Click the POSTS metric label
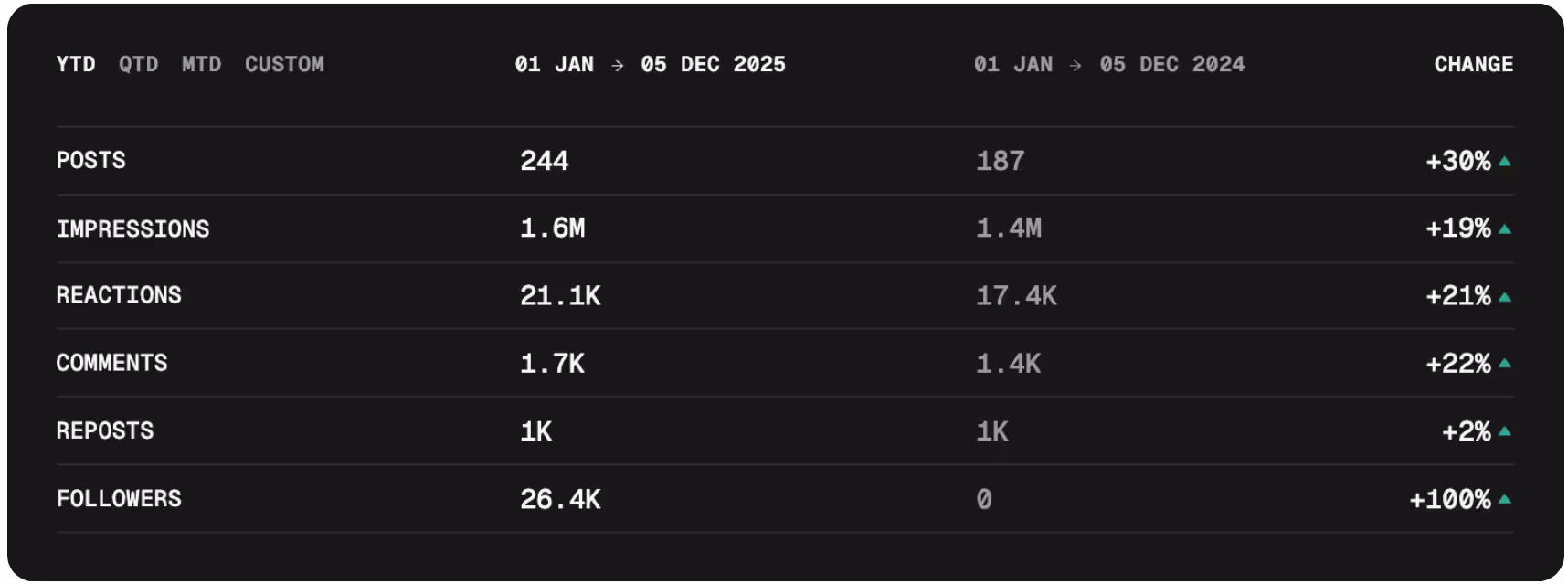1568x584 pixels. click(x=91, y=159)
